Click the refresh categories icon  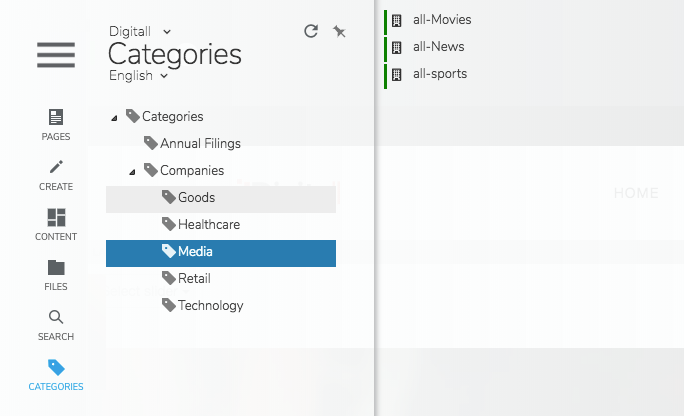coord(311,31)
